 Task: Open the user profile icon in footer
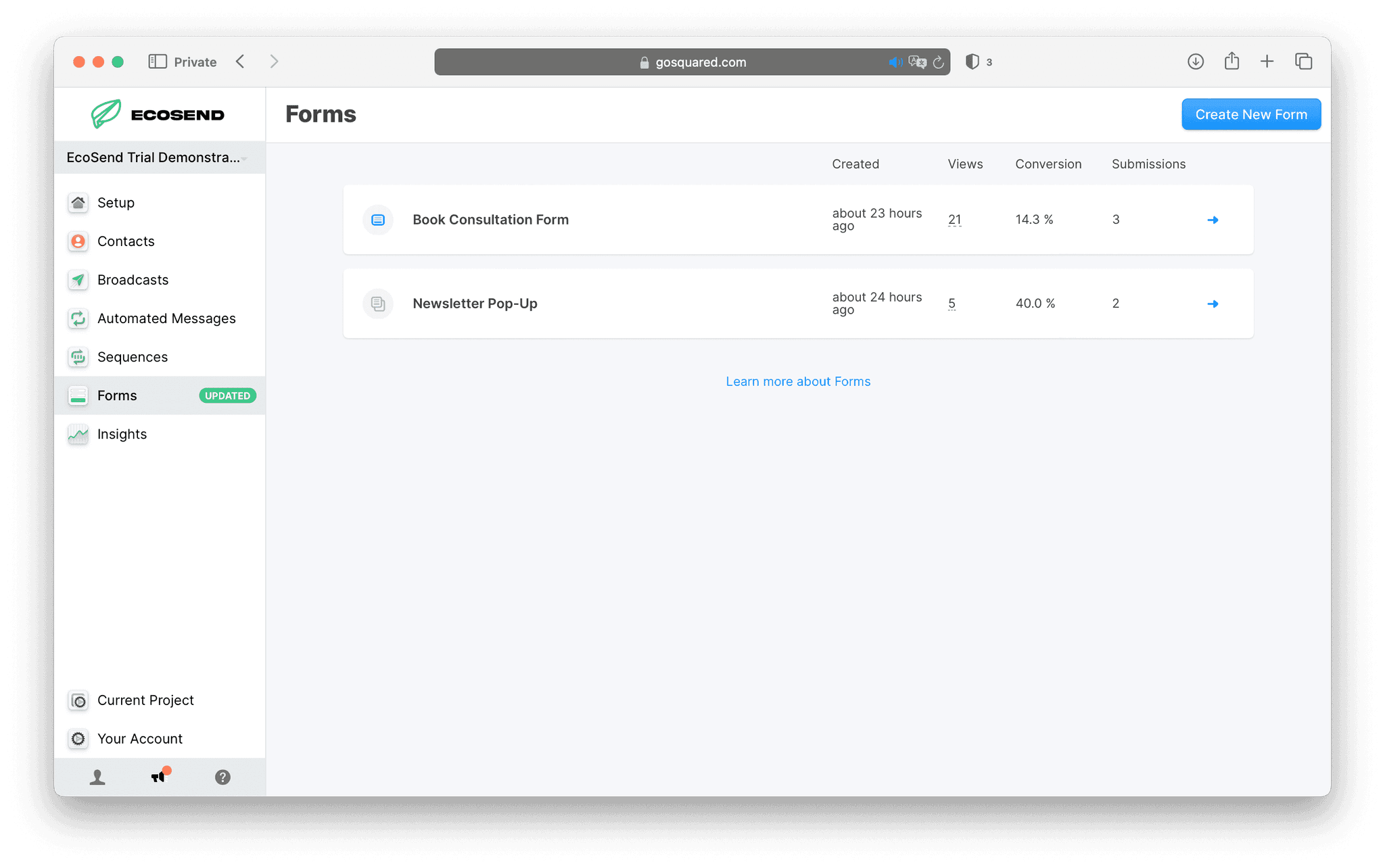pos(97,777)
